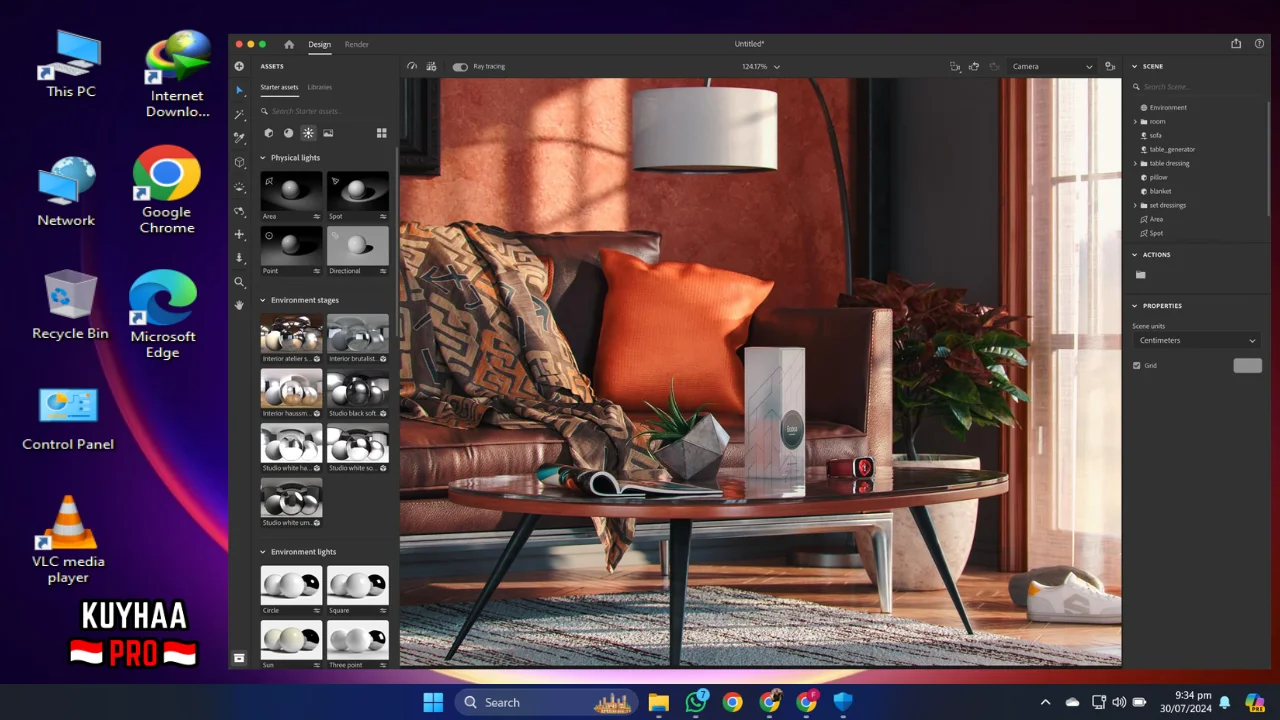
Task: Open the Camera view dropdown
Action: click(x=1052, y=67)
